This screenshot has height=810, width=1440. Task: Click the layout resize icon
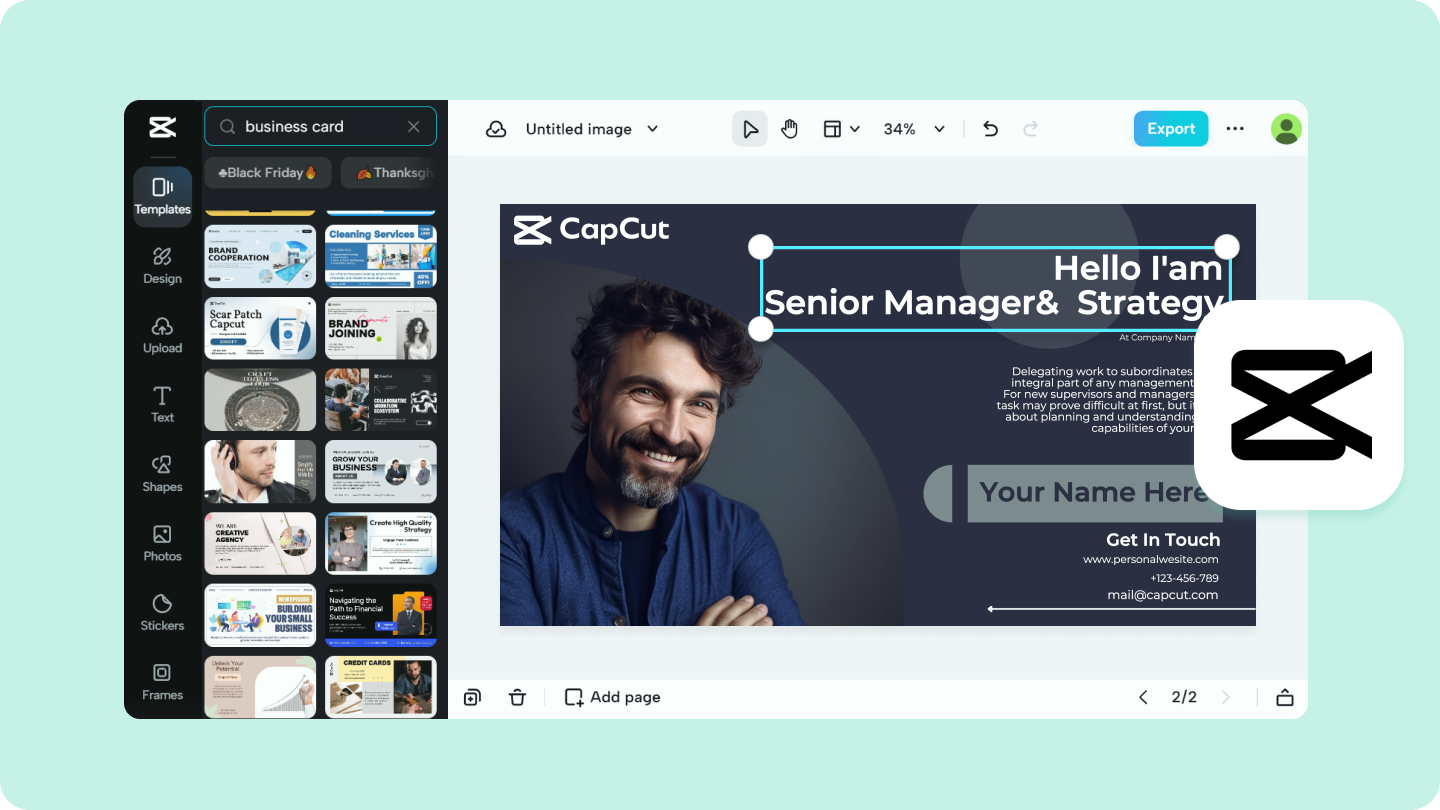coord(832,129)
